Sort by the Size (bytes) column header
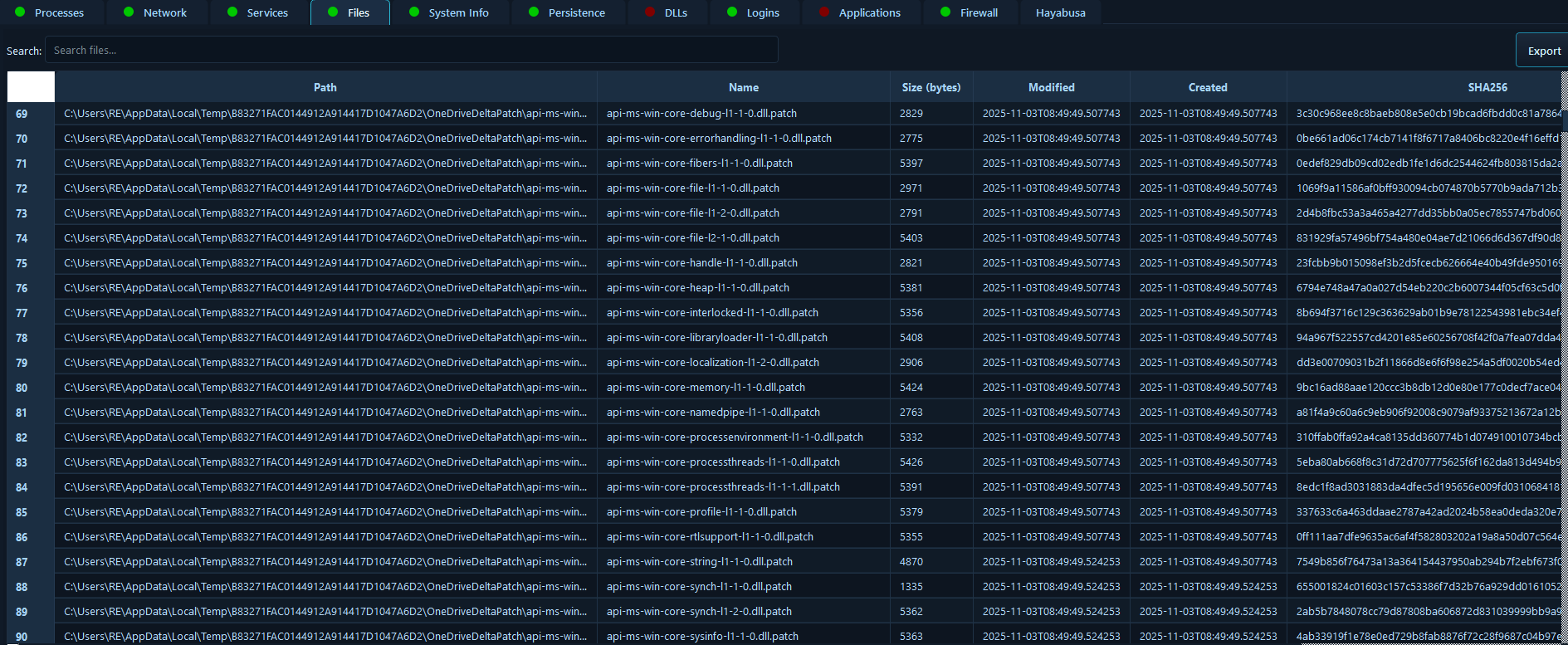 [931, 87]
